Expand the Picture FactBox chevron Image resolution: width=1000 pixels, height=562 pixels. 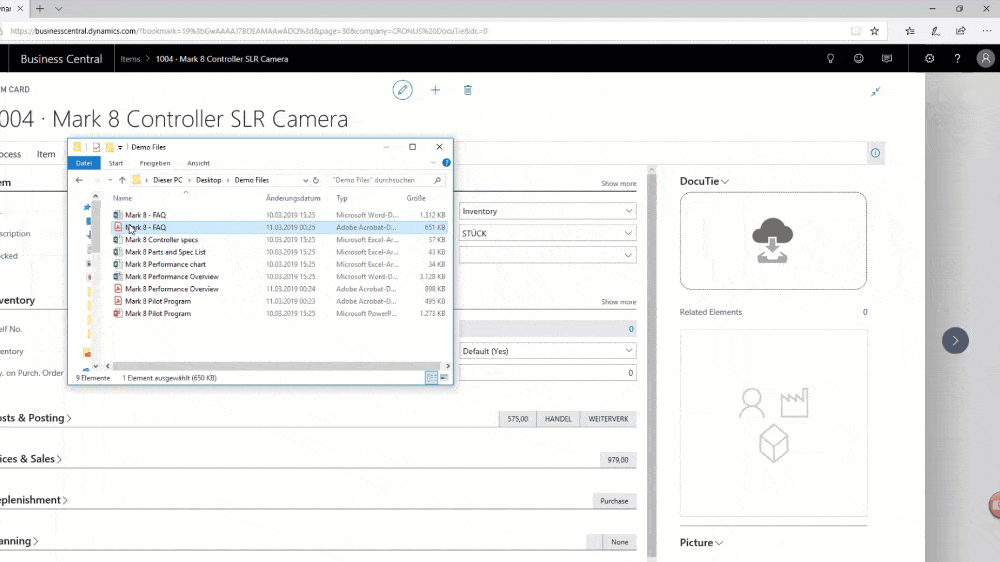(x=719, y=543)
